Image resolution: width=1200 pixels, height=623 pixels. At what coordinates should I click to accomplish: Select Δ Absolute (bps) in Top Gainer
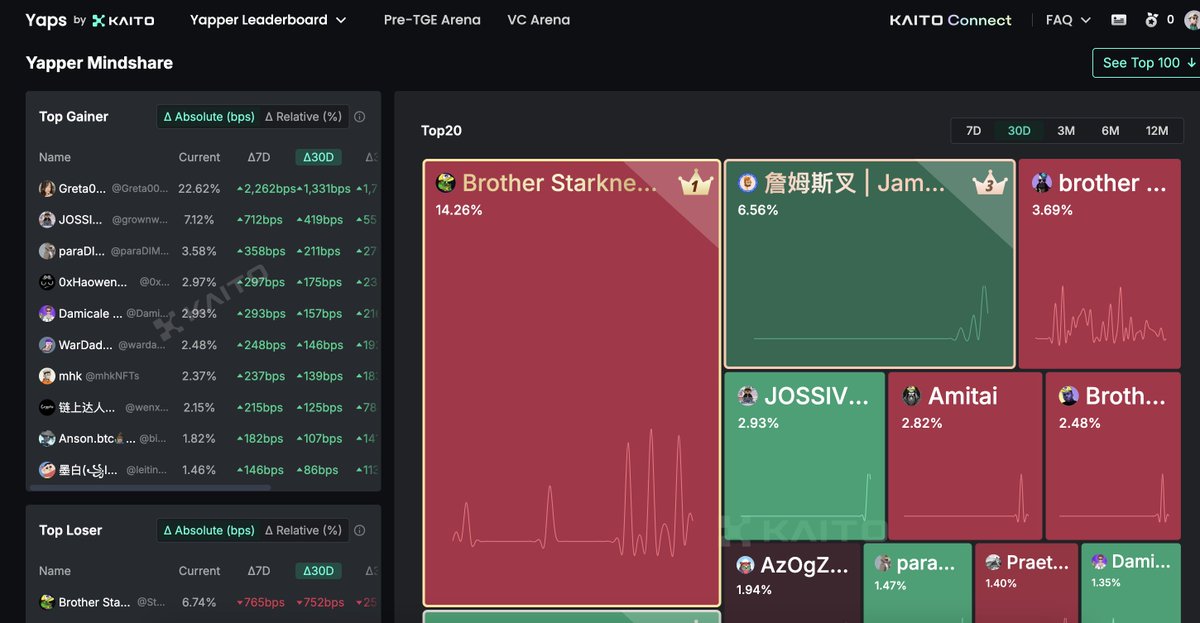[x=209, y=117]
